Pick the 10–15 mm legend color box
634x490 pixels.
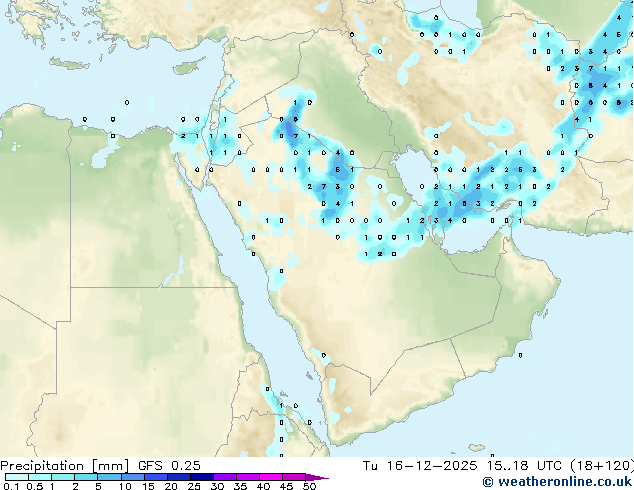pyautogui.click(x=132, y=477)
